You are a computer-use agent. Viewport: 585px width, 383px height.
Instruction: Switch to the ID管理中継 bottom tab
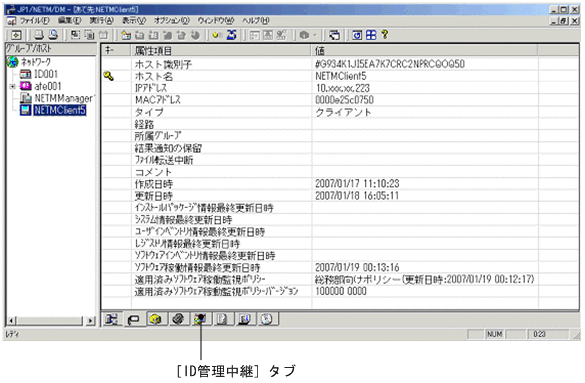200,319
